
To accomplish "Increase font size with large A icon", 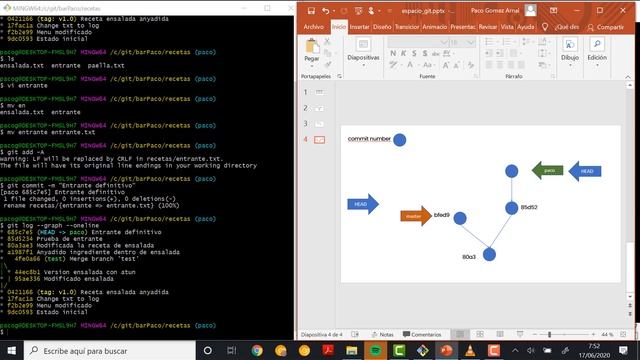I will click(x=446, y=65).
